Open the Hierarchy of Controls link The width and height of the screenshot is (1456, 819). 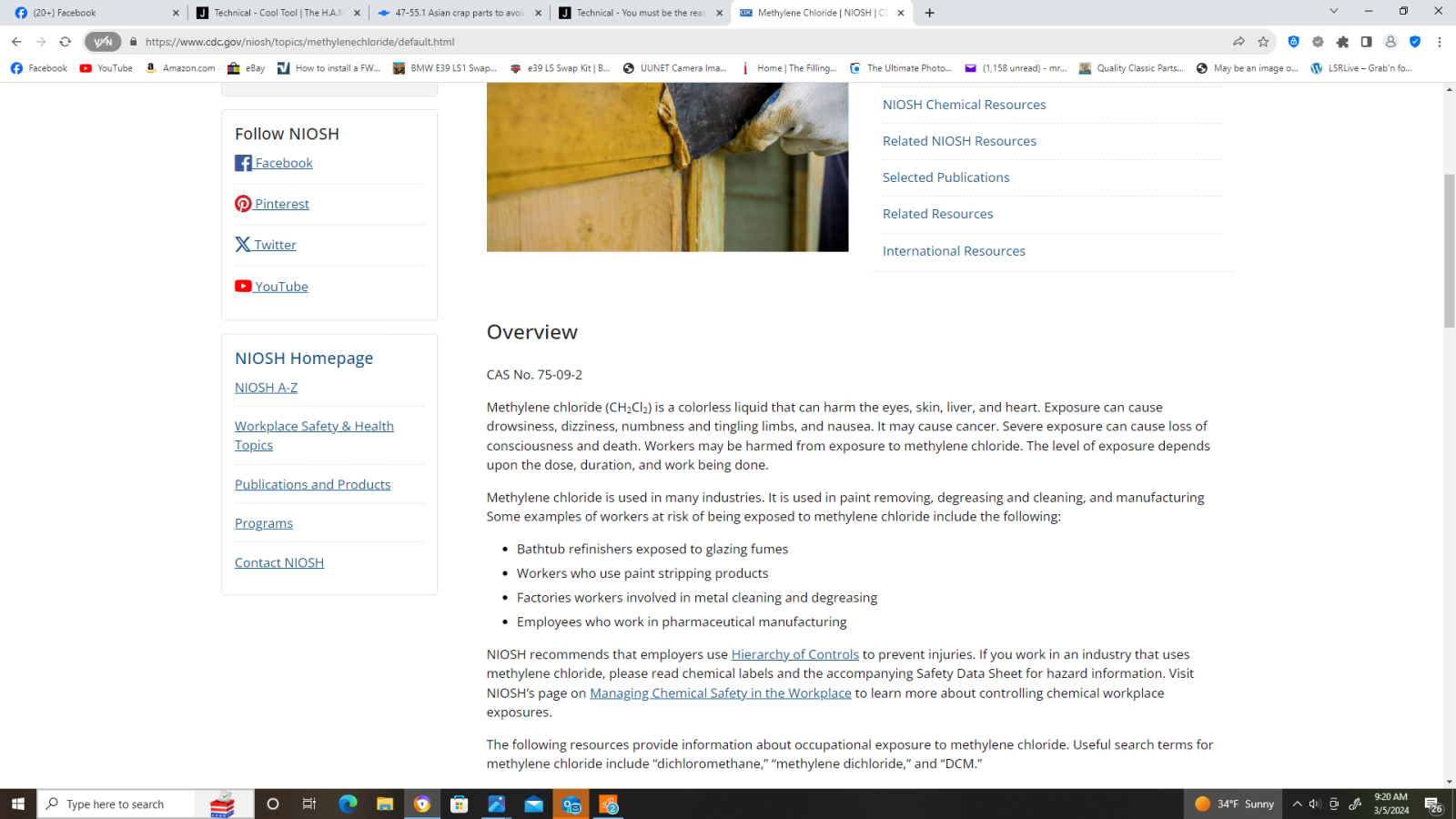pos(794,654)
